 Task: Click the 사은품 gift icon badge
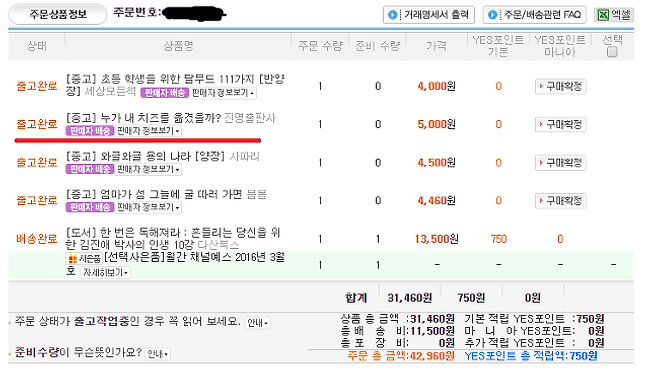click(x=84, y=259)
